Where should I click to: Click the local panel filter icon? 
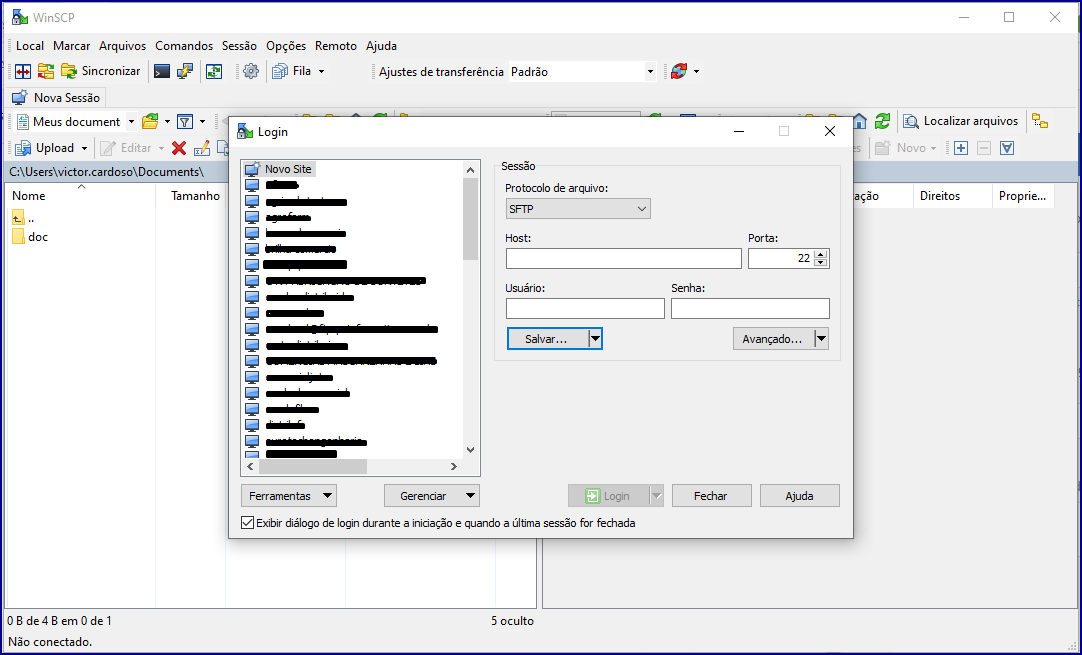tap(185, 122)
